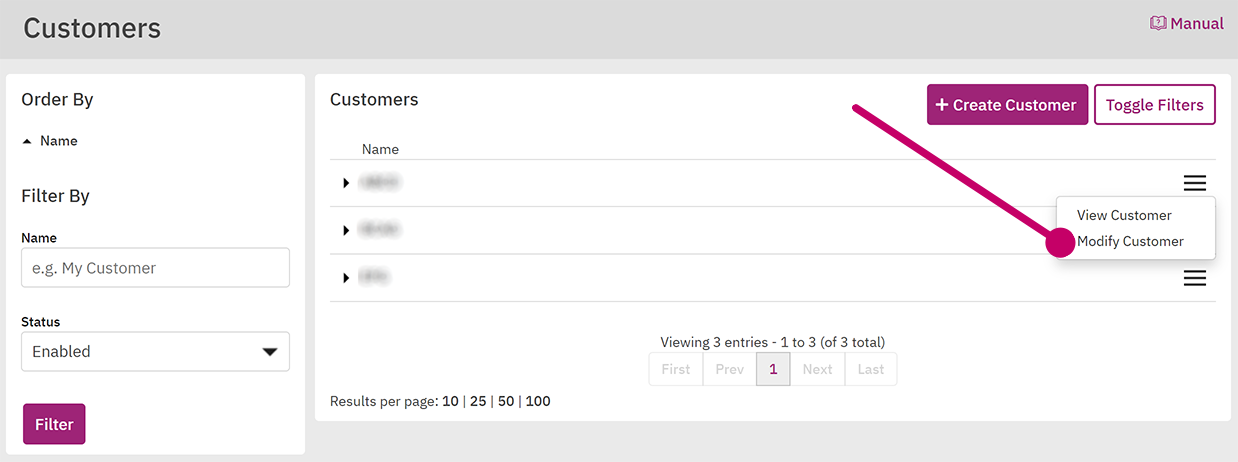Open the Status dropdown showing Enabled
This screenshot has height=462, width=1238.
point(155,352)
